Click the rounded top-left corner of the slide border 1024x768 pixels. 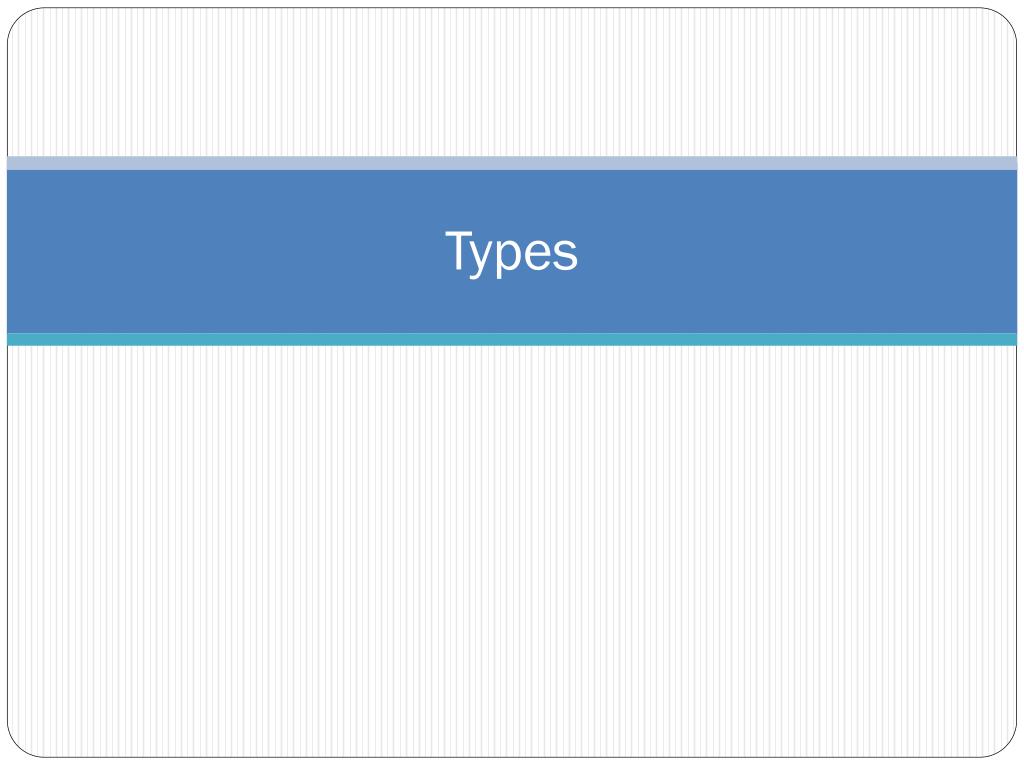pos(18,18)
